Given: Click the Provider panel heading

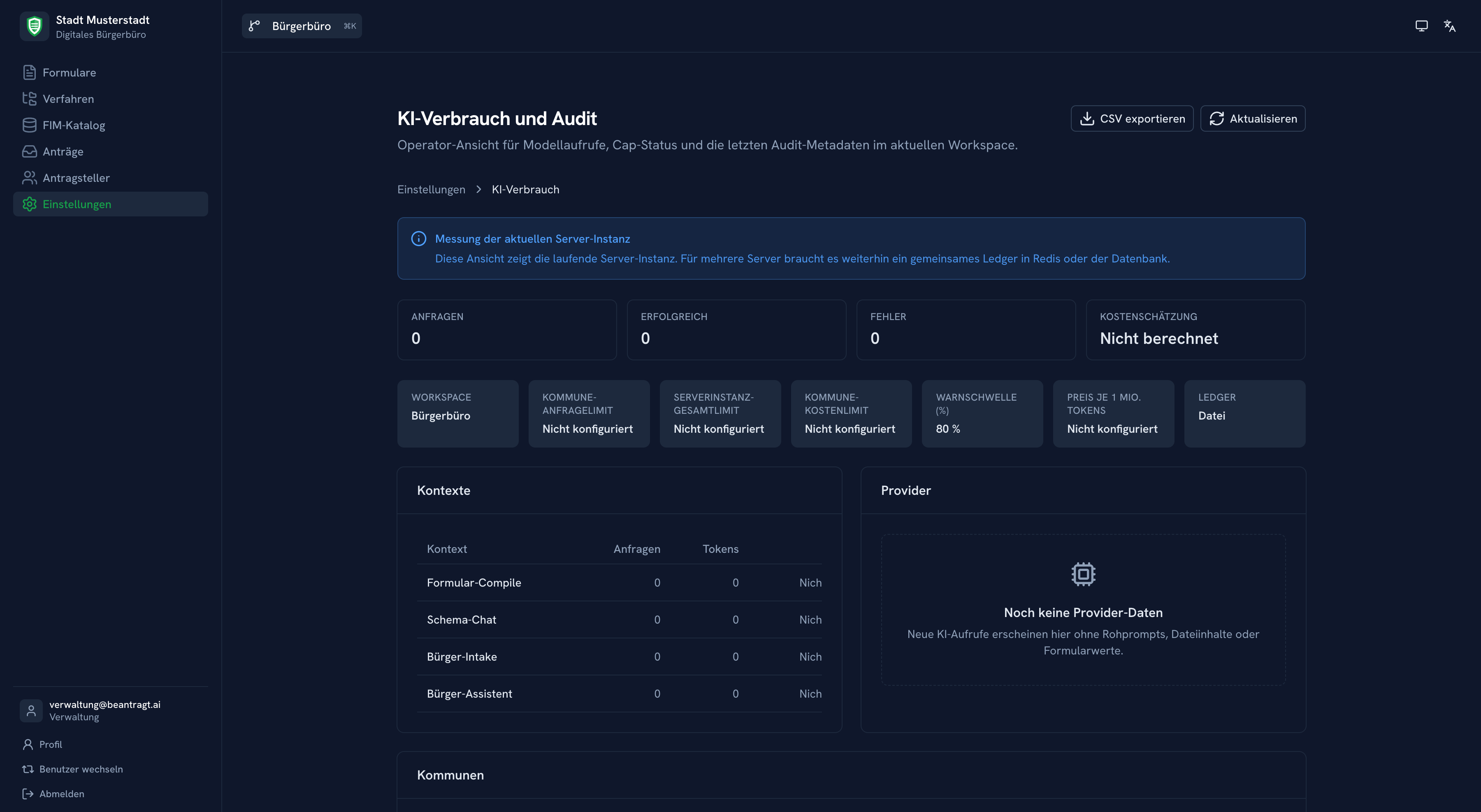Looking at the screenshot, I should tap(905, 490).
